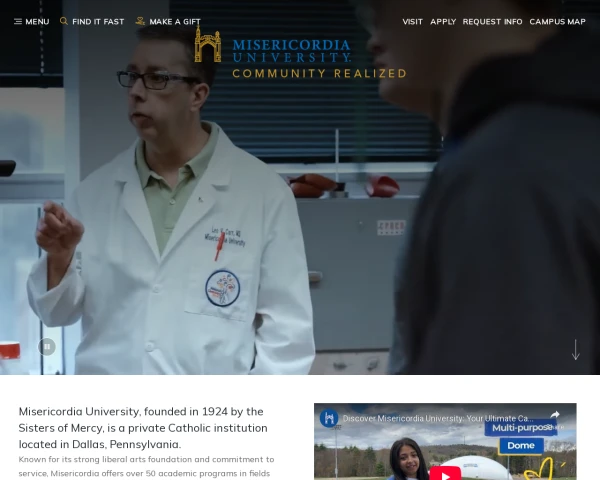600x480 pixels.
Task: Click the paragraph starting 'Misericordia University, founded in 1924'
Action: pos(143,428)
